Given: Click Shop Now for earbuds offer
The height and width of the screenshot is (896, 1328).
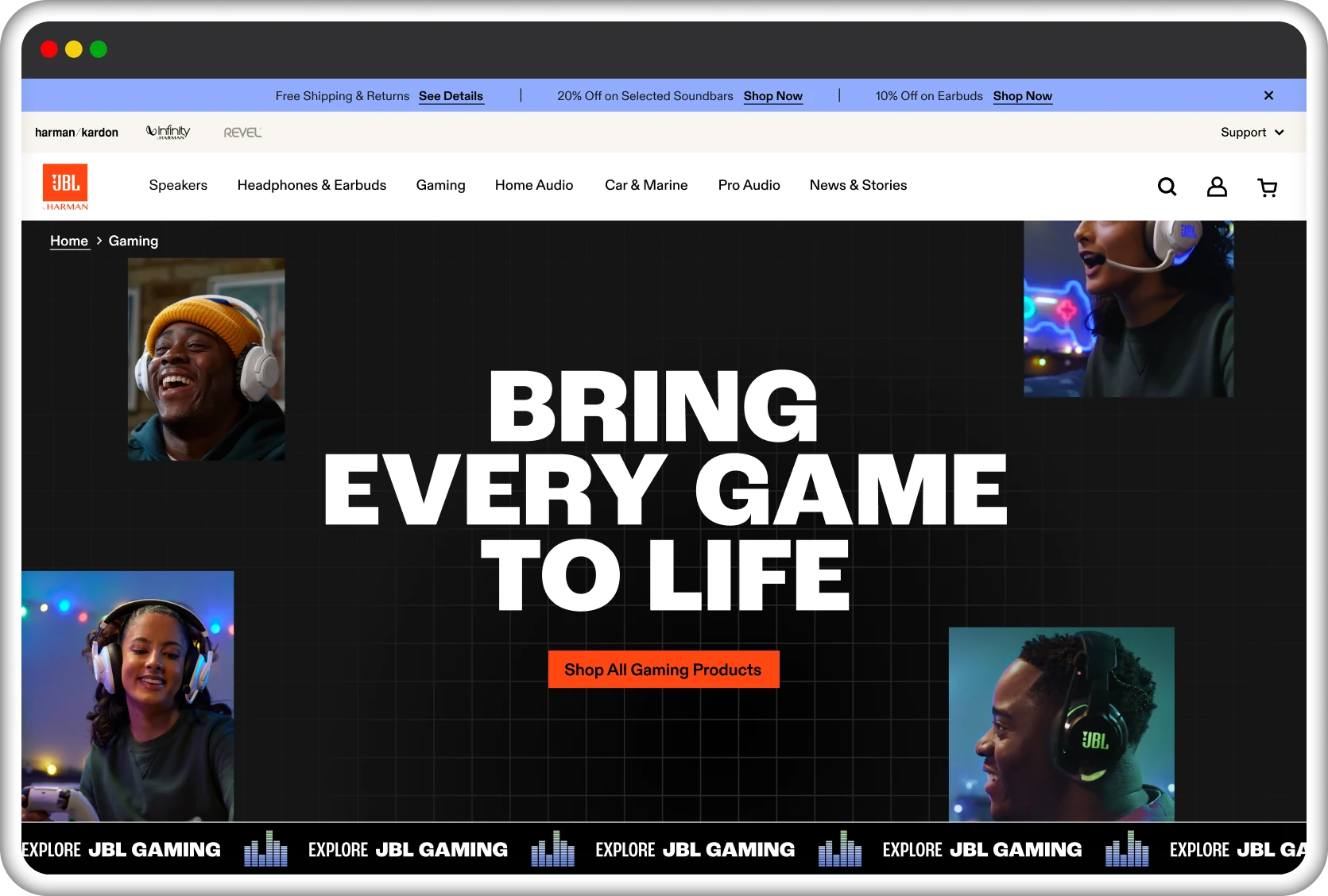Looking at the screenshot, I should pos(1023,96).
